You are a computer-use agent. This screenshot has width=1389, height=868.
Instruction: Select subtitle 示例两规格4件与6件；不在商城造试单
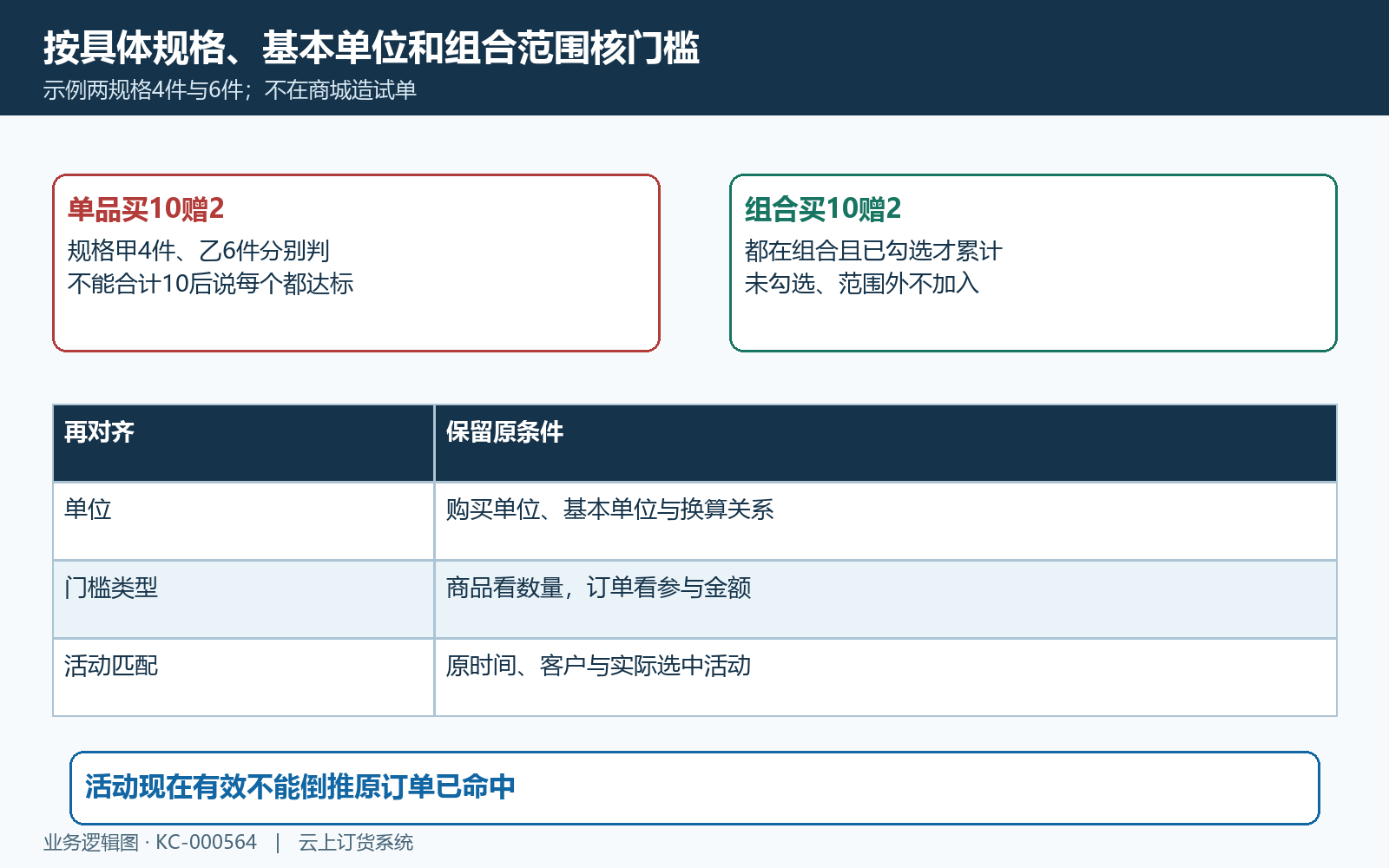pyautogui.click(x=230, y=90)
